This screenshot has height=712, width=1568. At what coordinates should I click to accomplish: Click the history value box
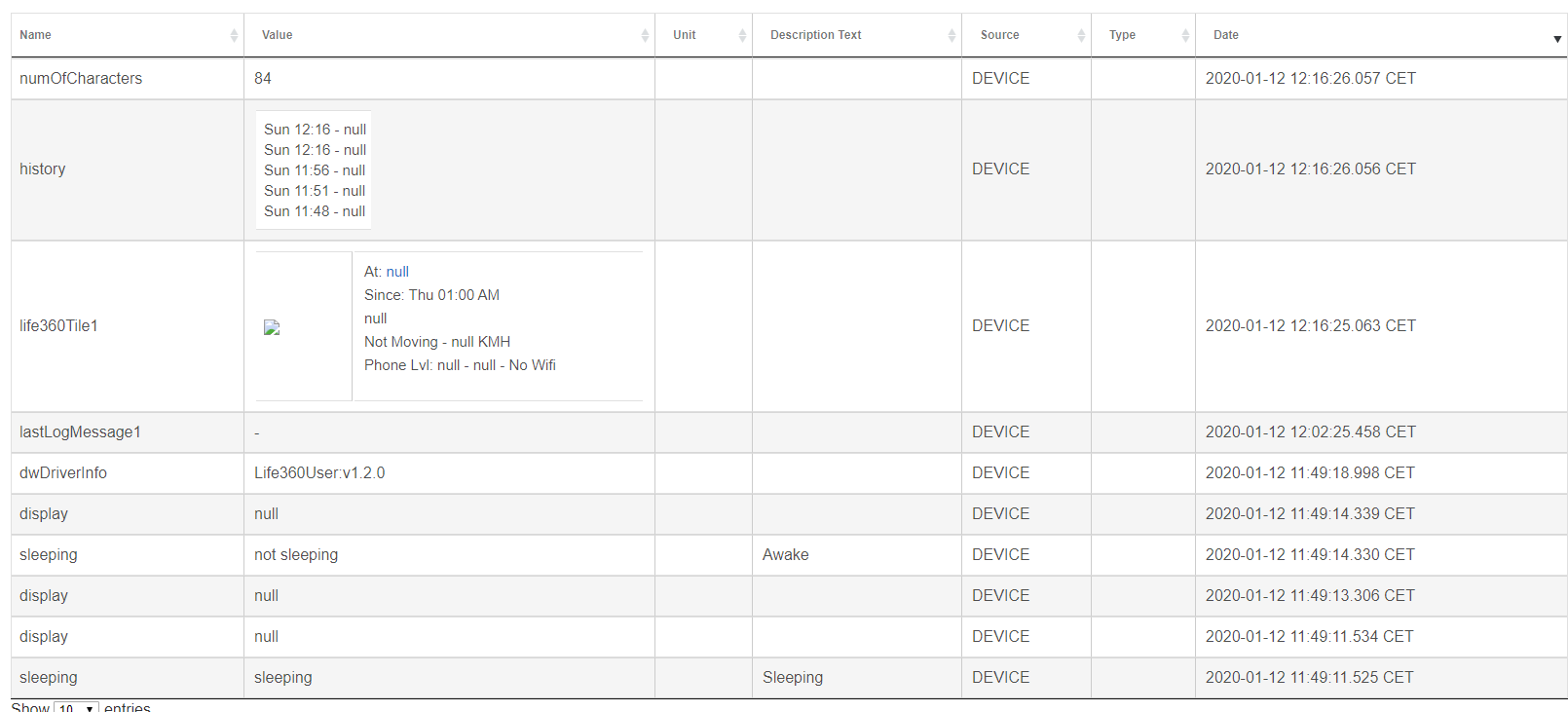314,170
